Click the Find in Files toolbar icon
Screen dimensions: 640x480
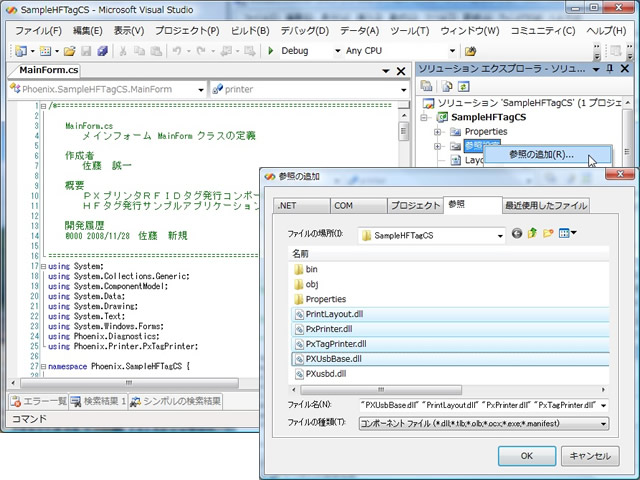[x=470, y=51]
